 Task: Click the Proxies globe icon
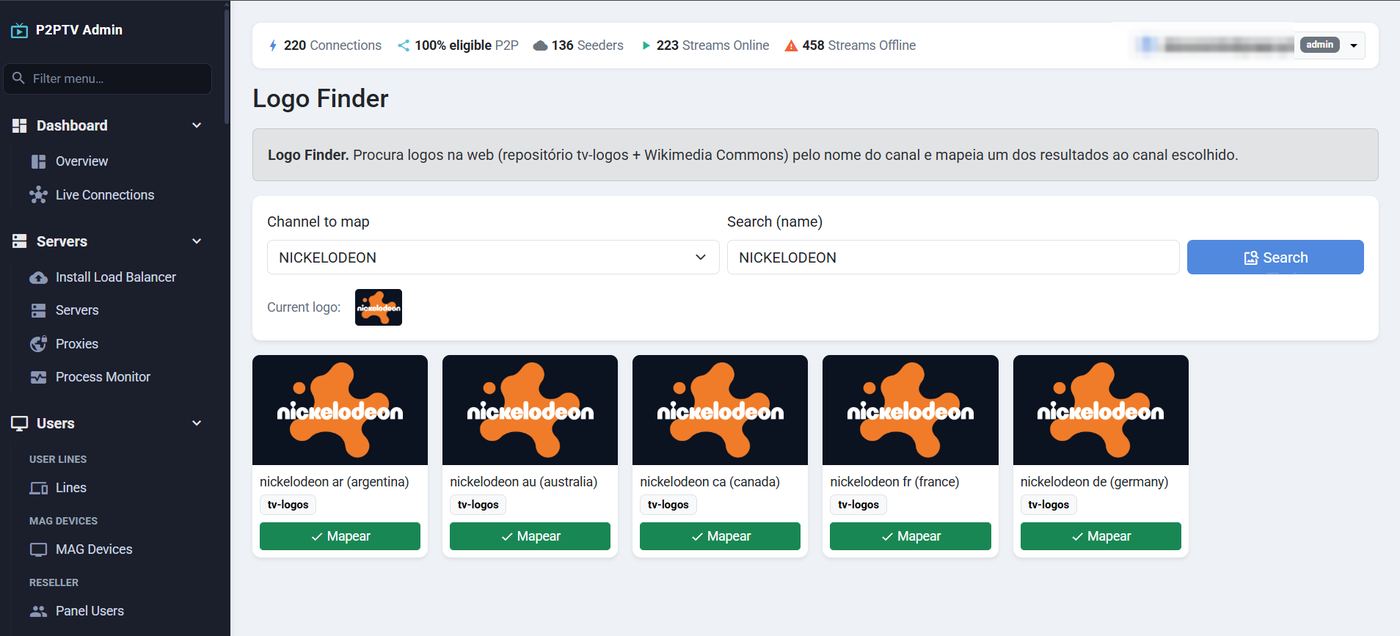point(39,344)
